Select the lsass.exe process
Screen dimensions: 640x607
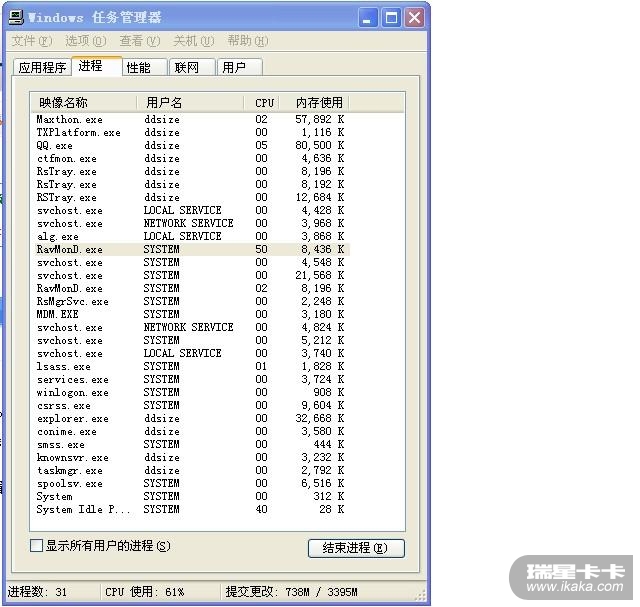point(193,367)
